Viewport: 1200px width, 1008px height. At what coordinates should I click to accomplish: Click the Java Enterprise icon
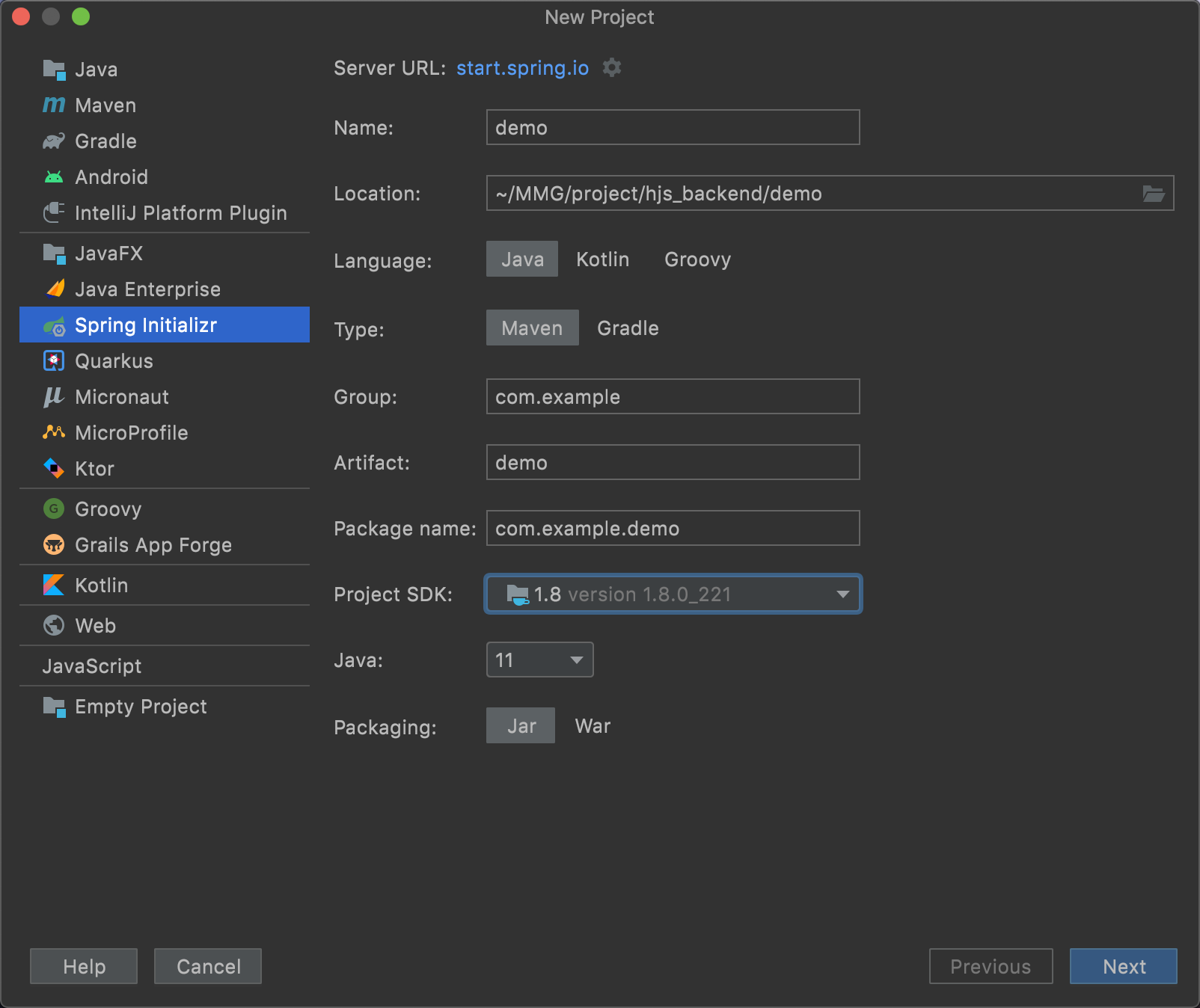55,289
